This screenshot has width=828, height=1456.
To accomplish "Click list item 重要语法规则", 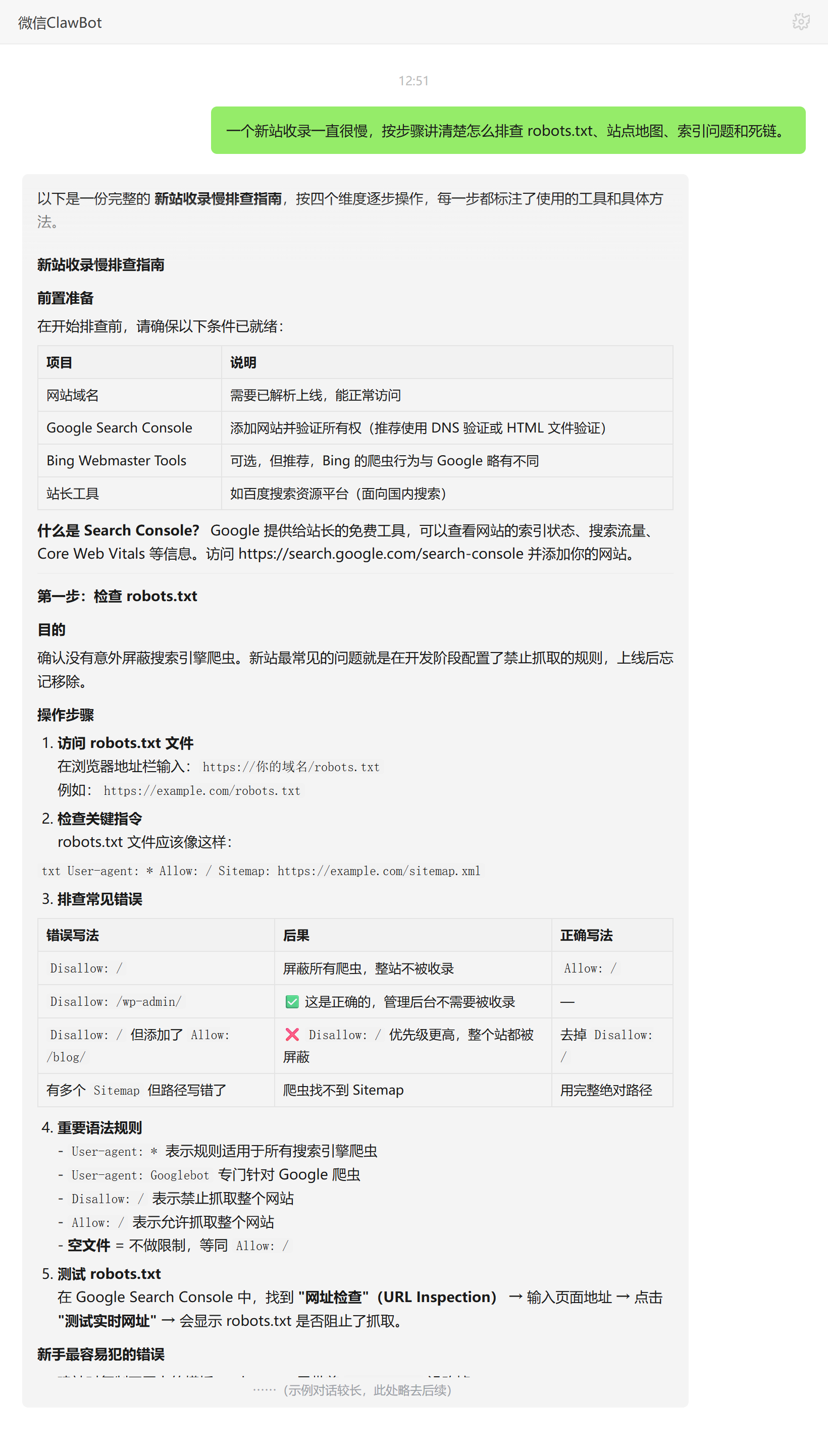I will 99,1127.
